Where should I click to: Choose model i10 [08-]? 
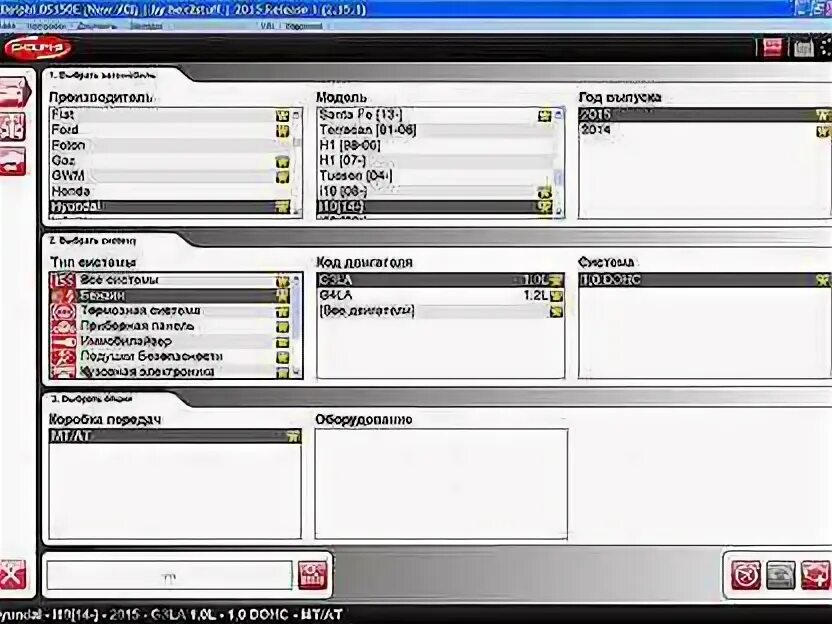[x=435, y=192]
